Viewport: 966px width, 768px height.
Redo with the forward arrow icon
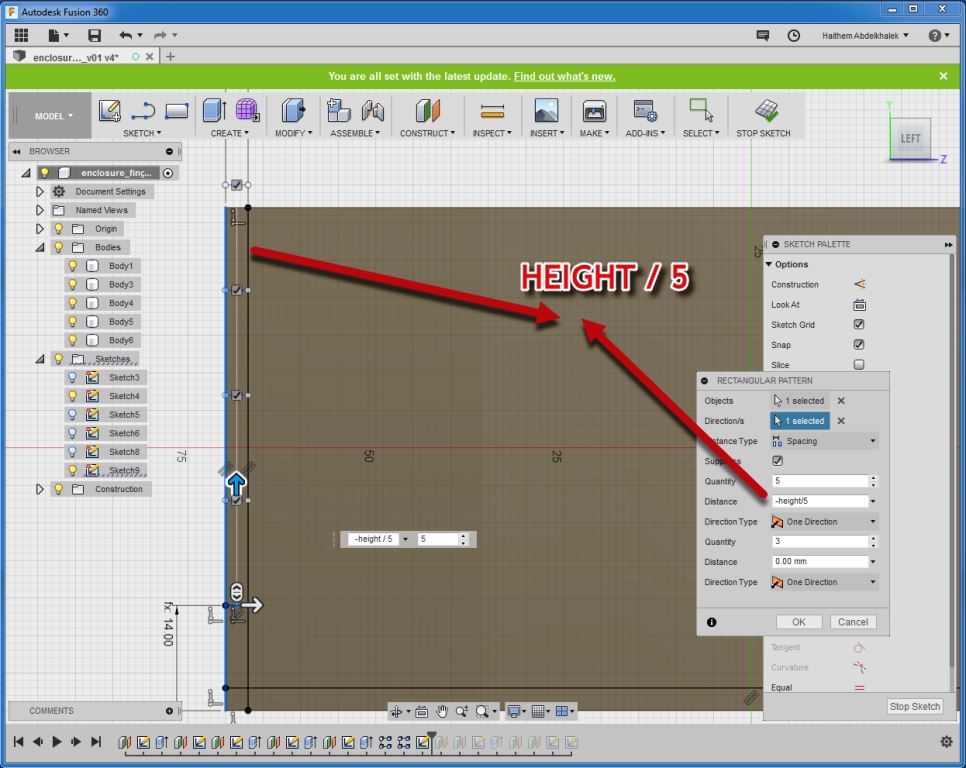(160, 35)
